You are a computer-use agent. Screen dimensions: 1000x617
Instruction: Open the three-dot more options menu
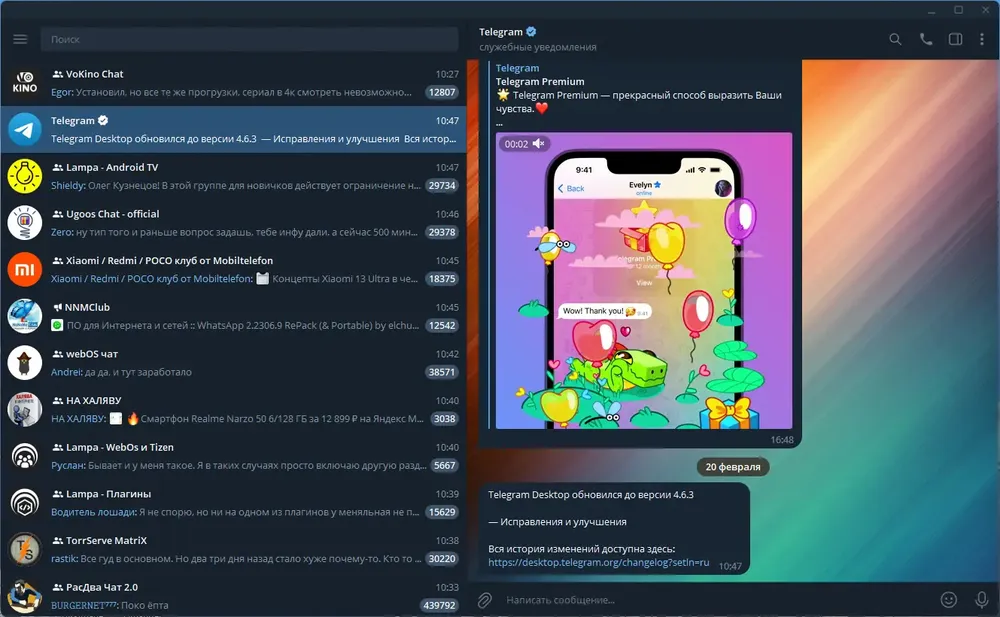(x=982, y=40)
